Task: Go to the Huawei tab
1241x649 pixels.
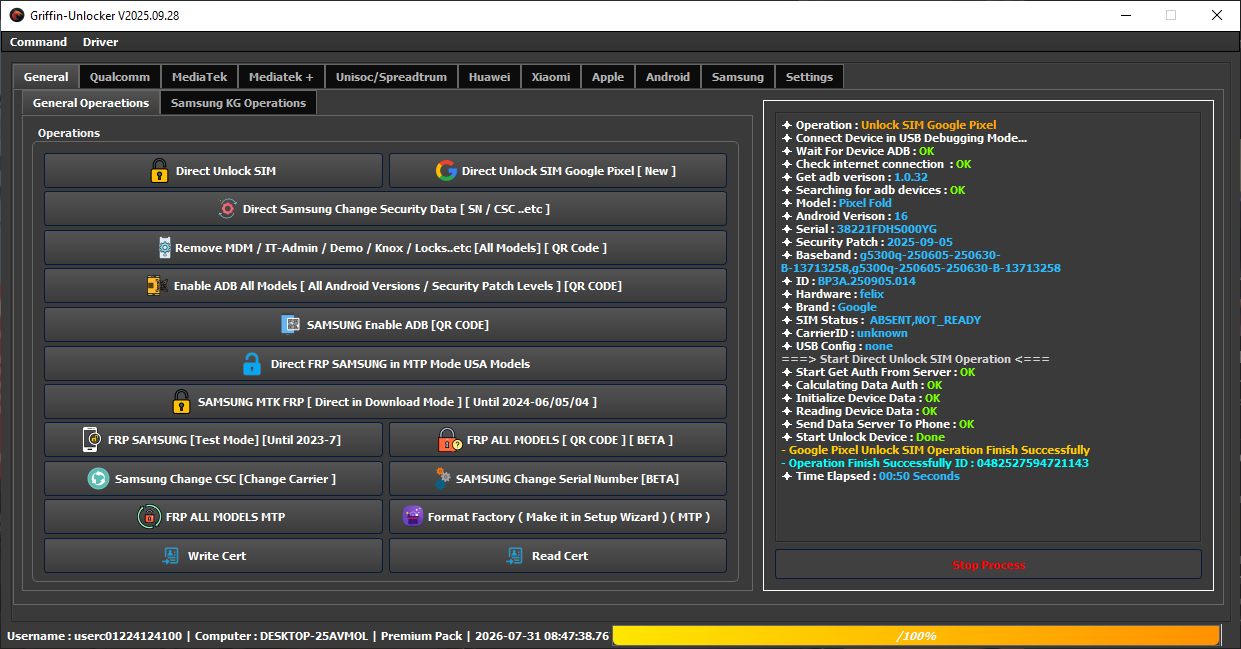Action: pyautogui.click(x=489, y=77)
